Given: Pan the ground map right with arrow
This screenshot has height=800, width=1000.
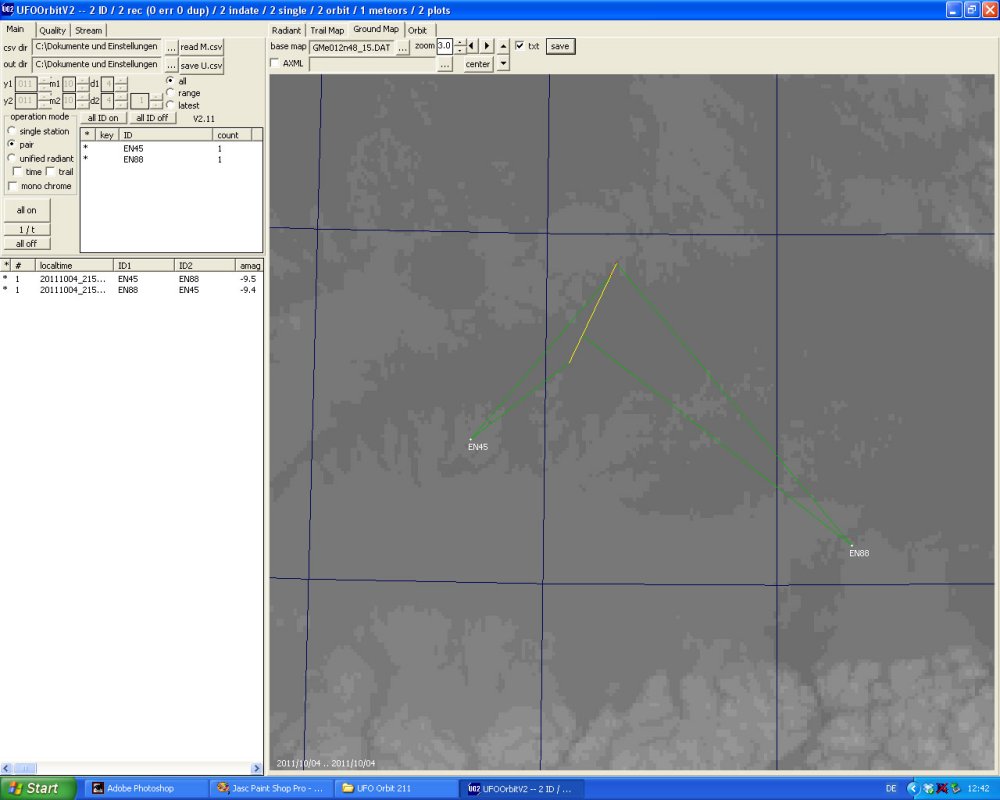Looking at the screenshot, I should click(487, 46).
